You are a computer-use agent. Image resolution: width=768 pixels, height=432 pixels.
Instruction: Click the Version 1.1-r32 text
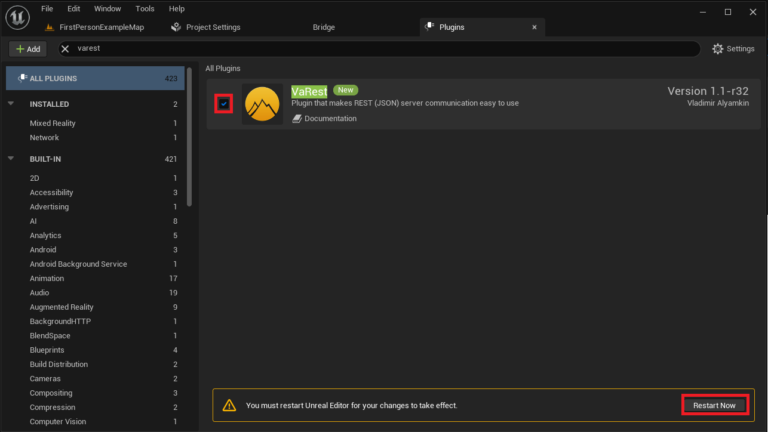708,91
